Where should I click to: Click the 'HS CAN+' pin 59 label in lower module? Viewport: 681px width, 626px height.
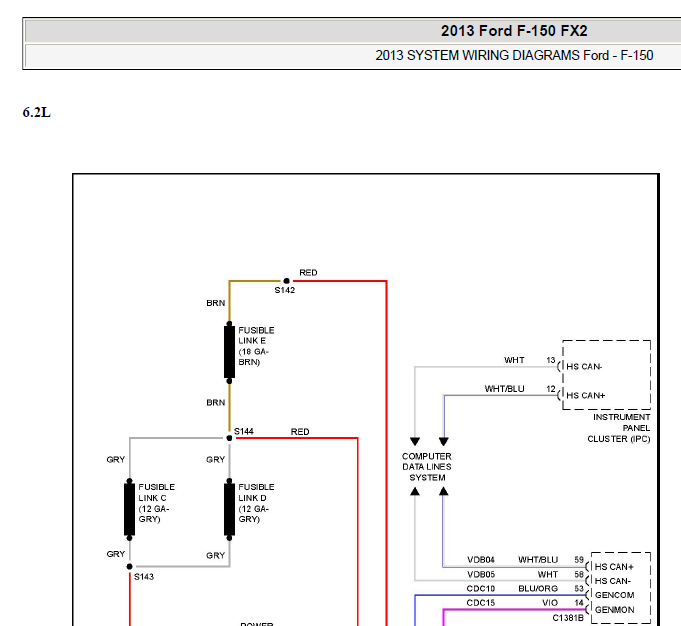coord(614,567)
